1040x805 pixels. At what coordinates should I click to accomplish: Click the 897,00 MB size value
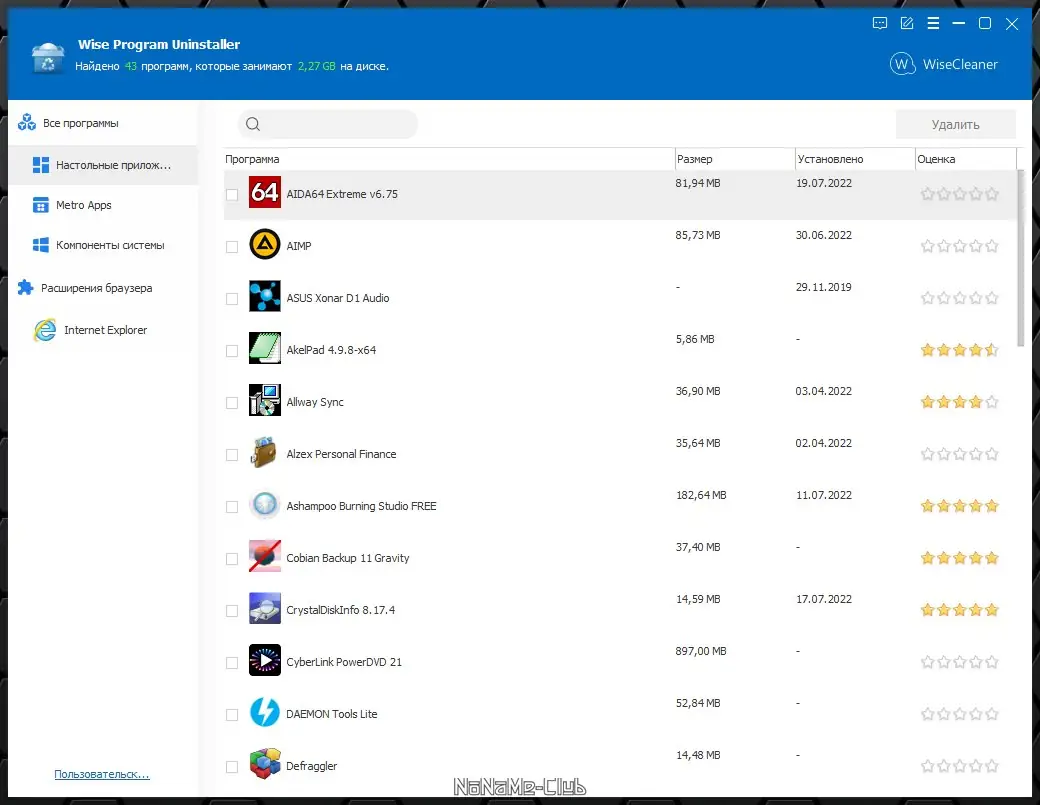coord(700,651)
